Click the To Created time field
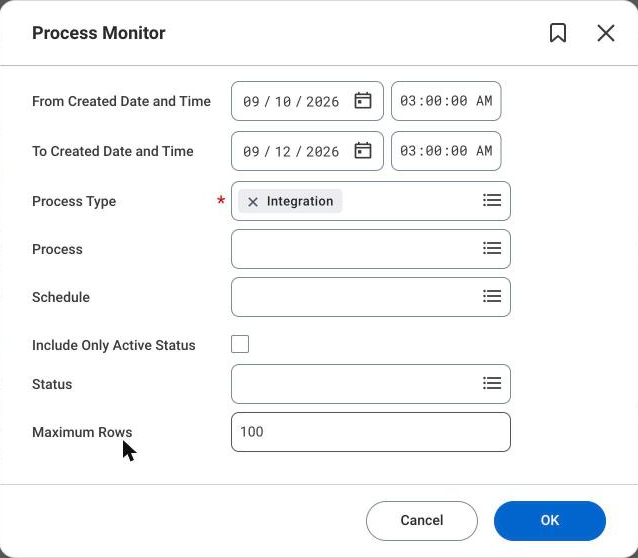Image resolution: width=638 pixels, height=558 pixels. [x=446, y=151]
